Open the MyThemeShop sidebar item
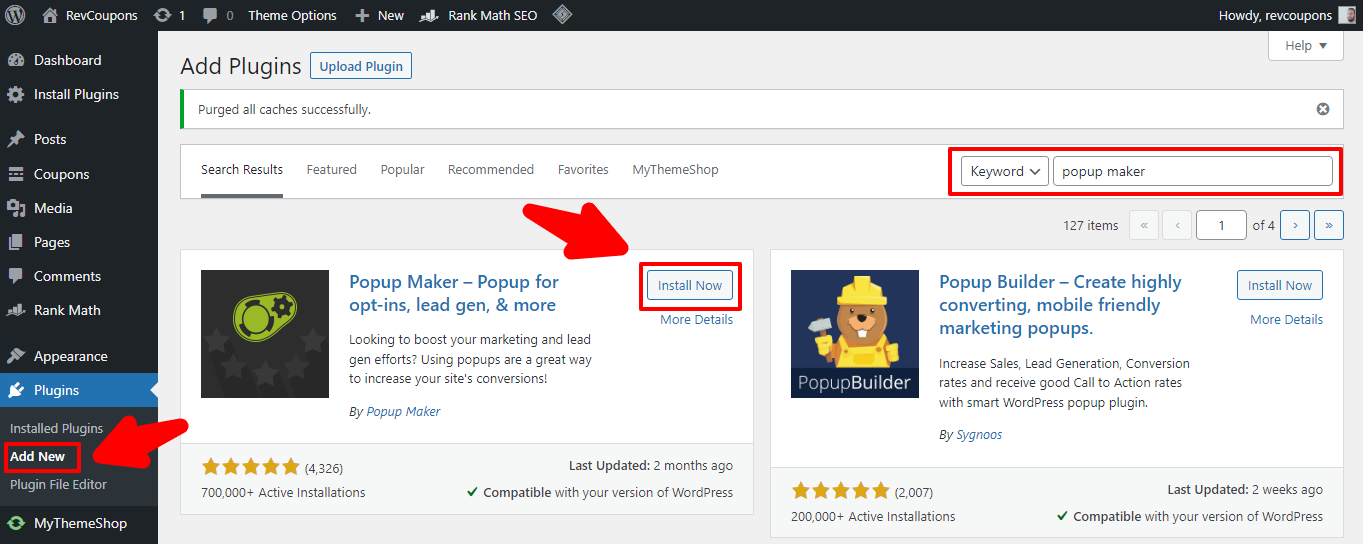Screen dimensions: 1363x544 point(80,523)
